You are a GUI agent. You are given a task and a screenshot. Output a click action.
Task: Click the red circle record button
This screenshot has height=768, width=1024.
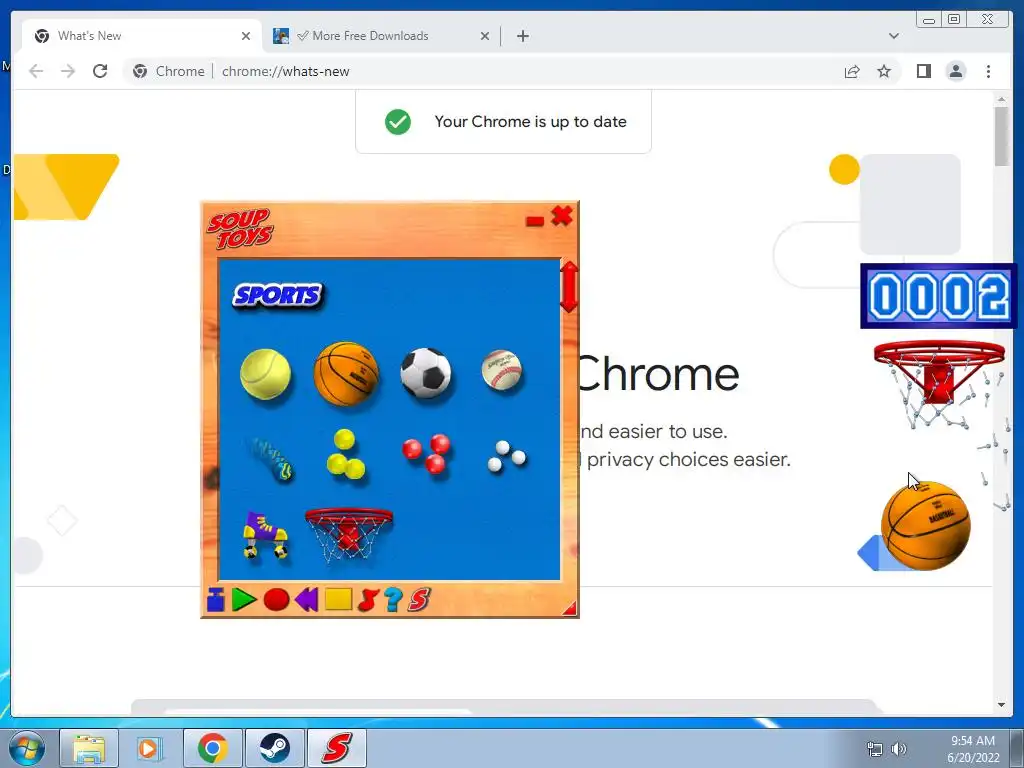pyautogui.click(x=276, y=599)
